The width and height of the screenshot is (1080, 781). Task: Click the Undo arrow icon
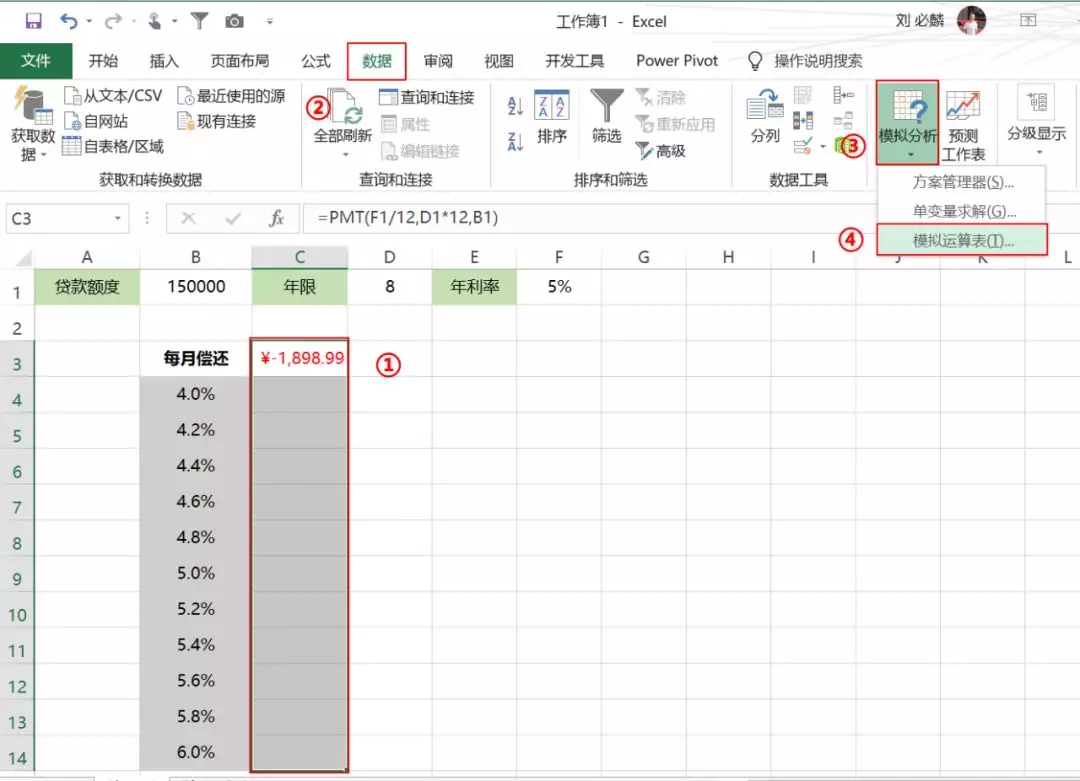coord(68,21)
